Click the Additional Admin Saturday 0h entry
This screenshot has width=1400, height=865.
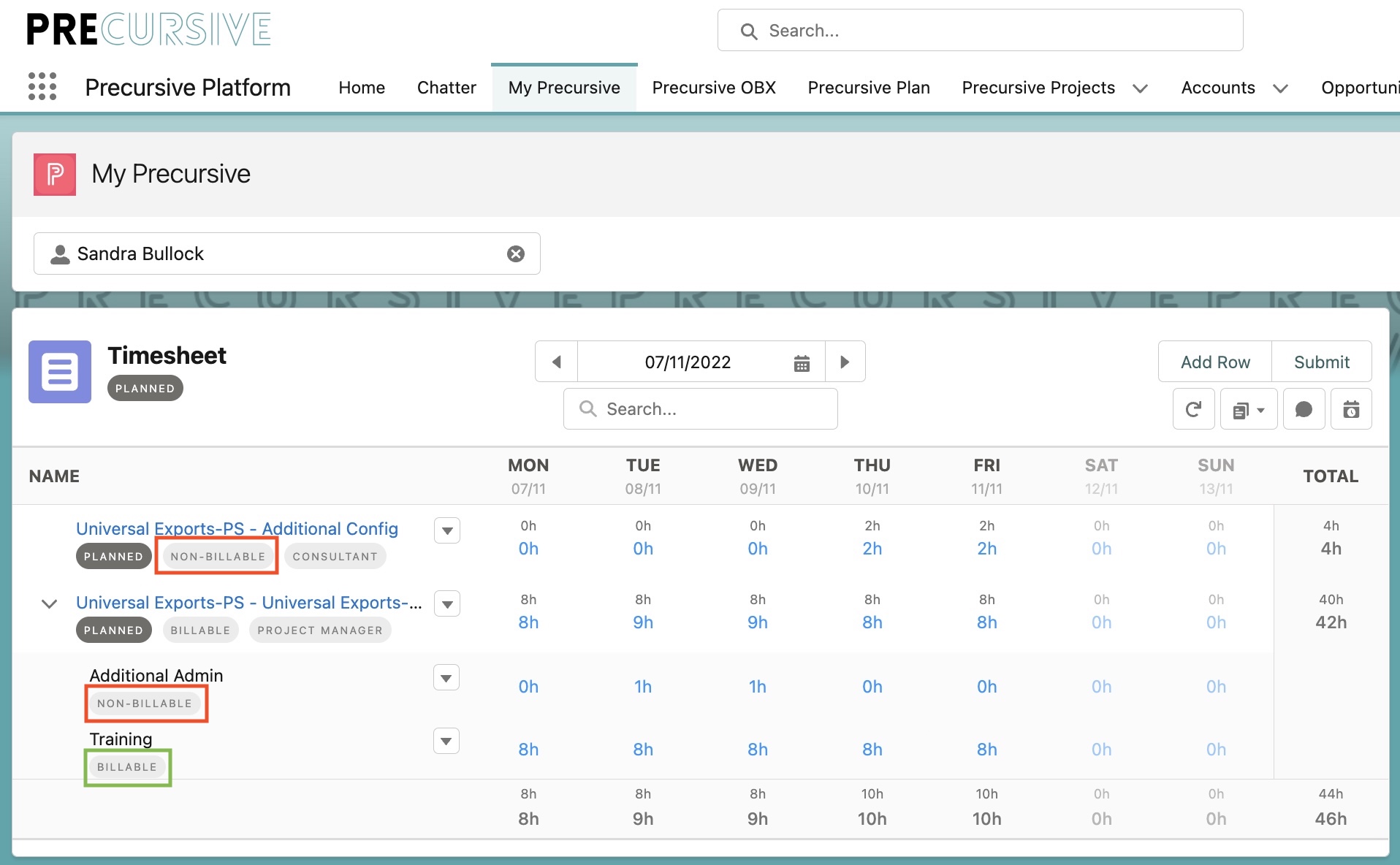pos(1101,687)
